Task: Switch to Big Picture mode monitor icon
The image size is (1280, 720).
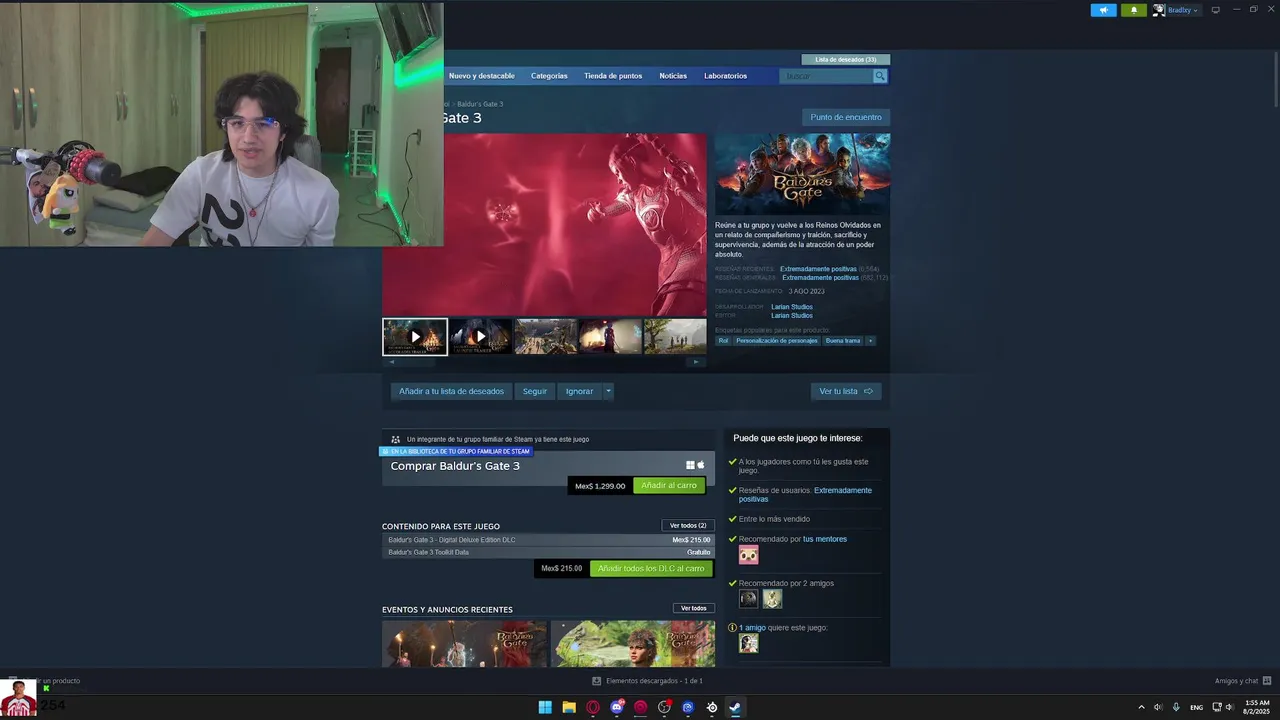Action: click(1215, 10)
